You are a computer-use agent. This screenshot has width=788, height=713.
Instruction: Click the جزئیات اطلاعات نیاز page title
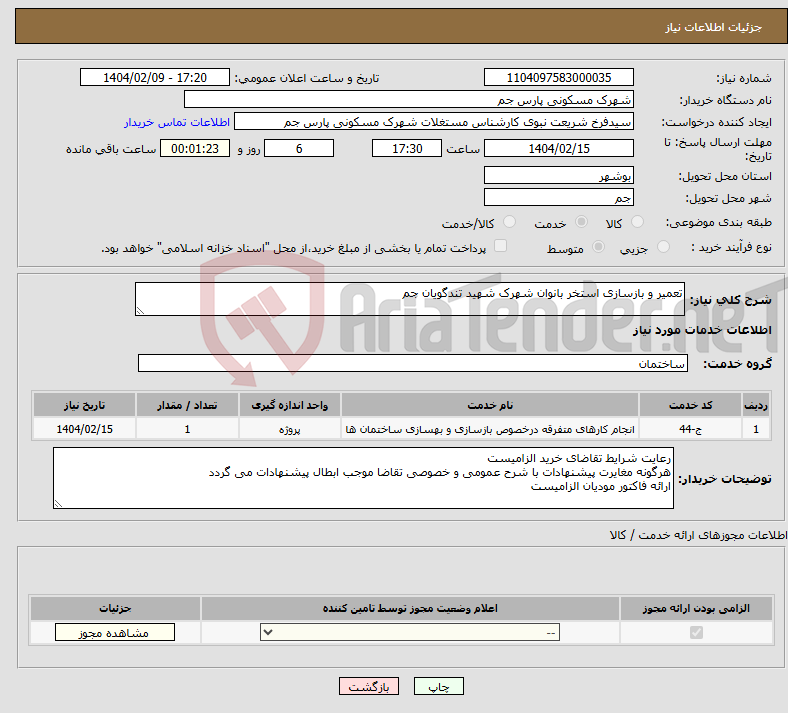pos(714,27)
